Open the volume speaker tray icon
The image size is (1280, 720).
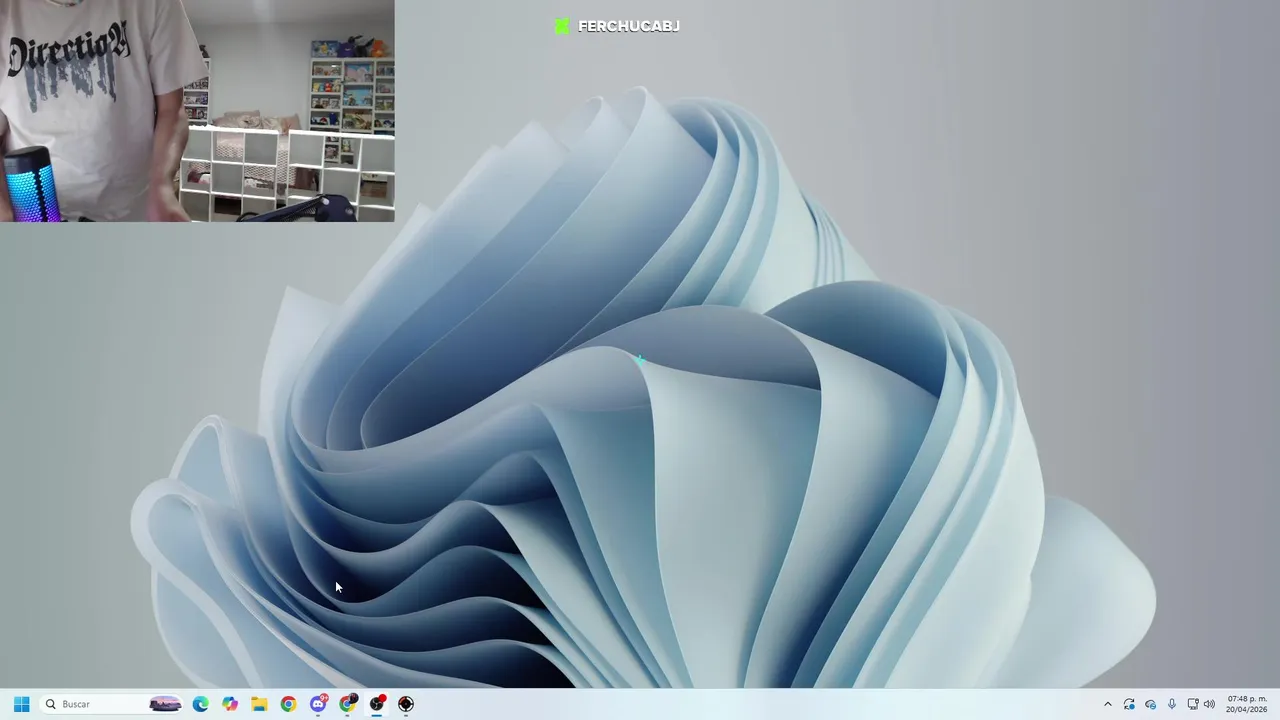pos(1209,704)
